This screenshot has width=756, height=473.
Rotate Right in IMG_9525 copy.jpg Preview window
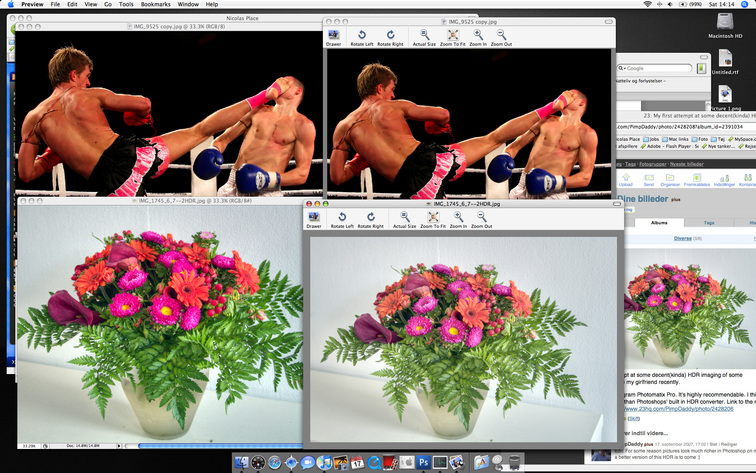pos(390,38)
